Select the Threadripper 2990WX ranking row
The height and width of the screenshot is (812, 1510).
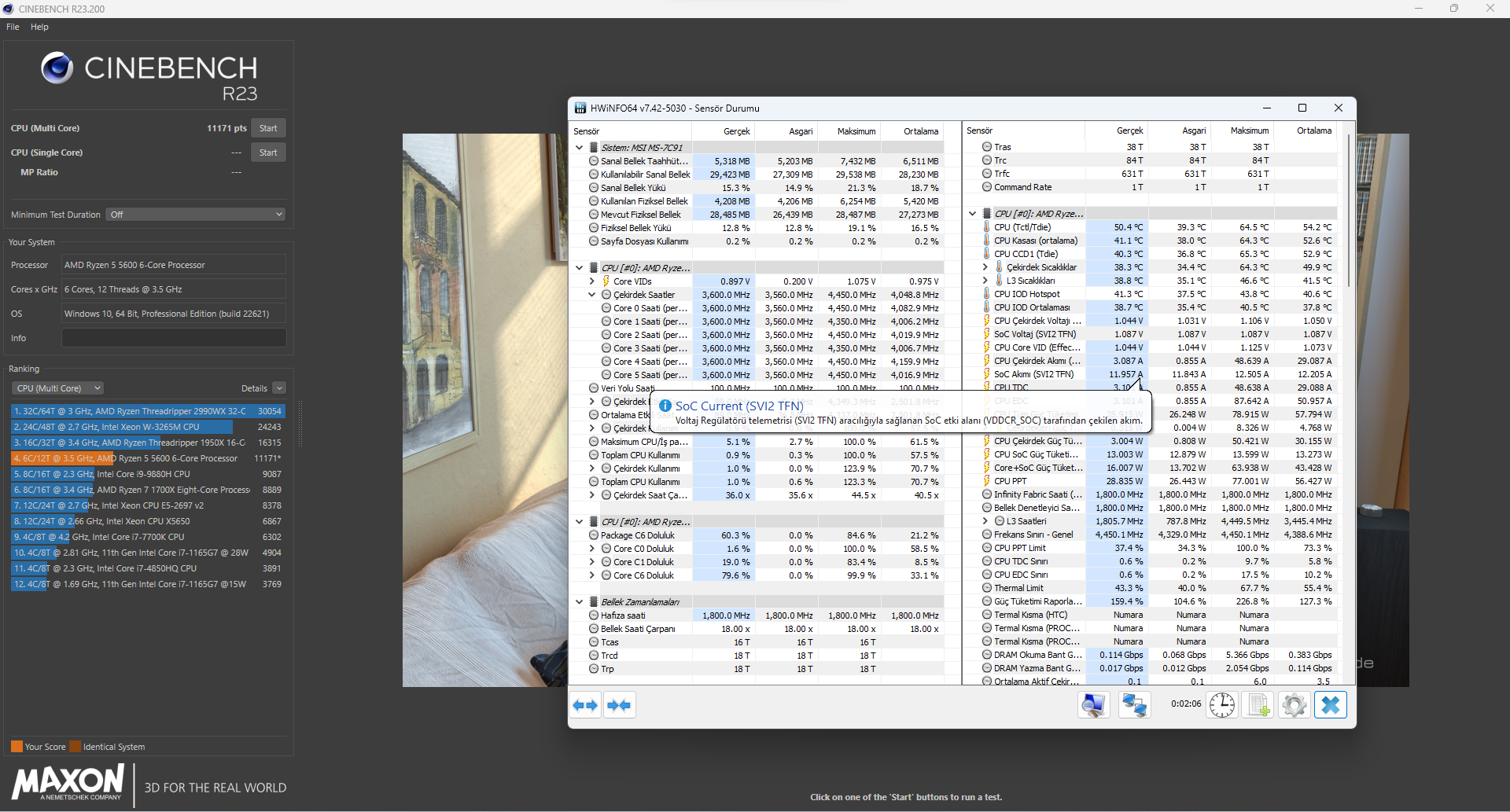147,411
